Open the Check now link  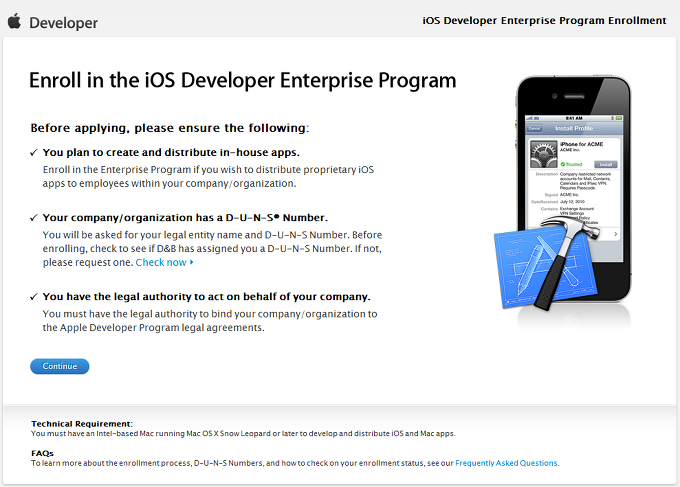point(161,262)
